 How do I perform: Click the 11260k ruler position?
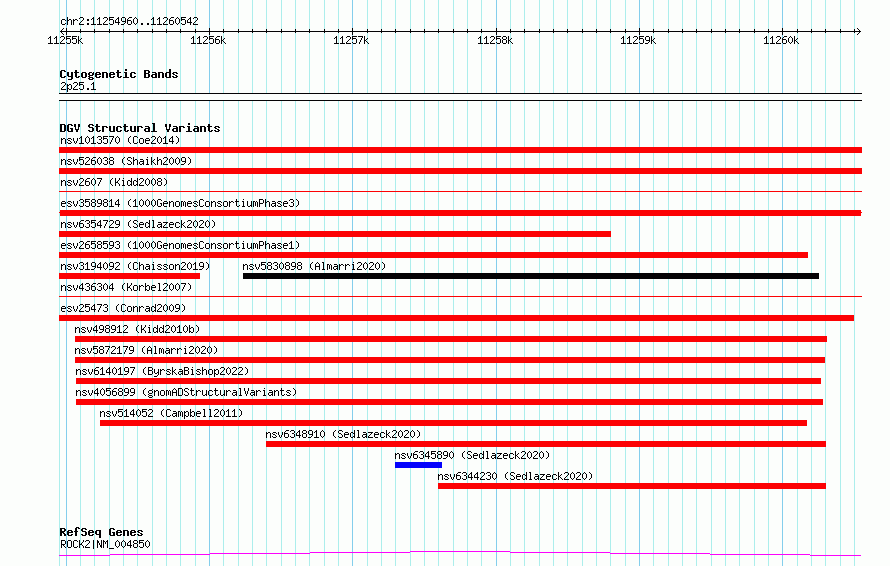(x=781, y=40)
